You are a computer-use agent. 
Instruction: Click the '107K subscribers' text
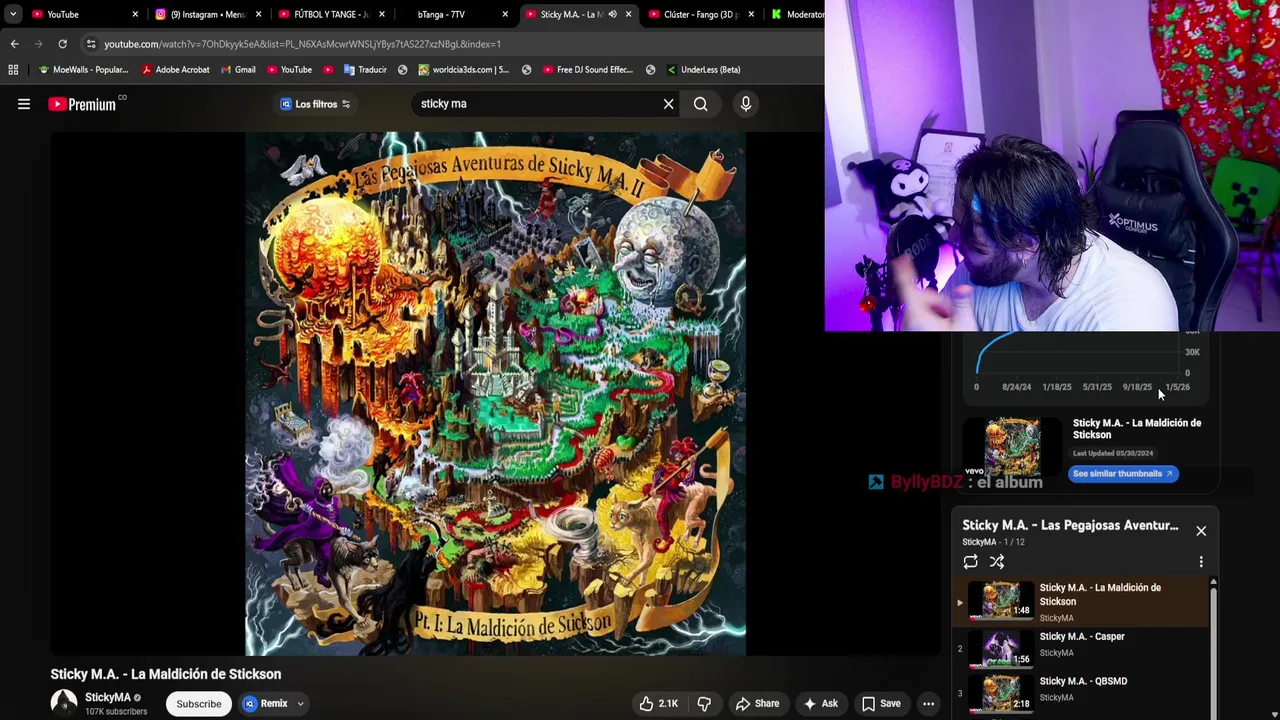coord(116,712)
